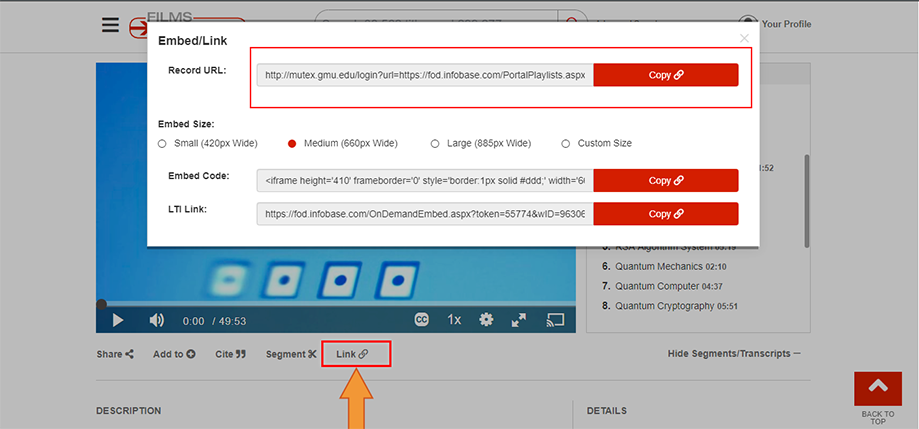Click the Record URL text field
919x429 pixels.
coord(425,75)
